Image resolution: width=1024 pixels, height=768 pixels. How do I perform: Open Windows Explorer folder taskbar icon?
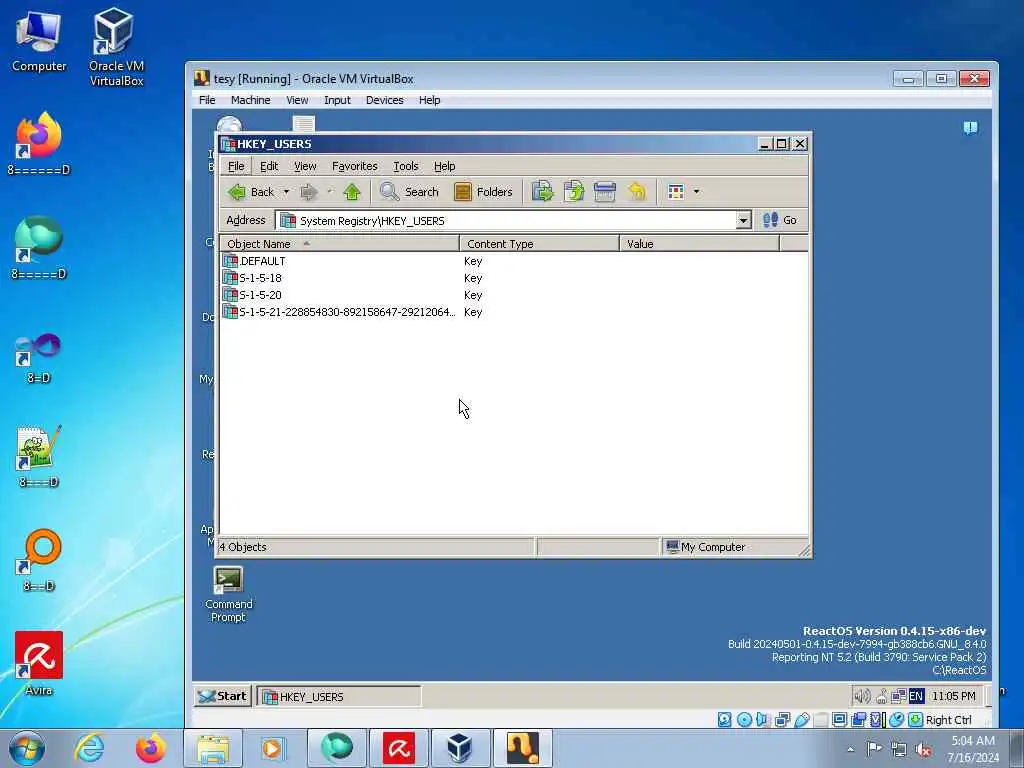(213, 748)
